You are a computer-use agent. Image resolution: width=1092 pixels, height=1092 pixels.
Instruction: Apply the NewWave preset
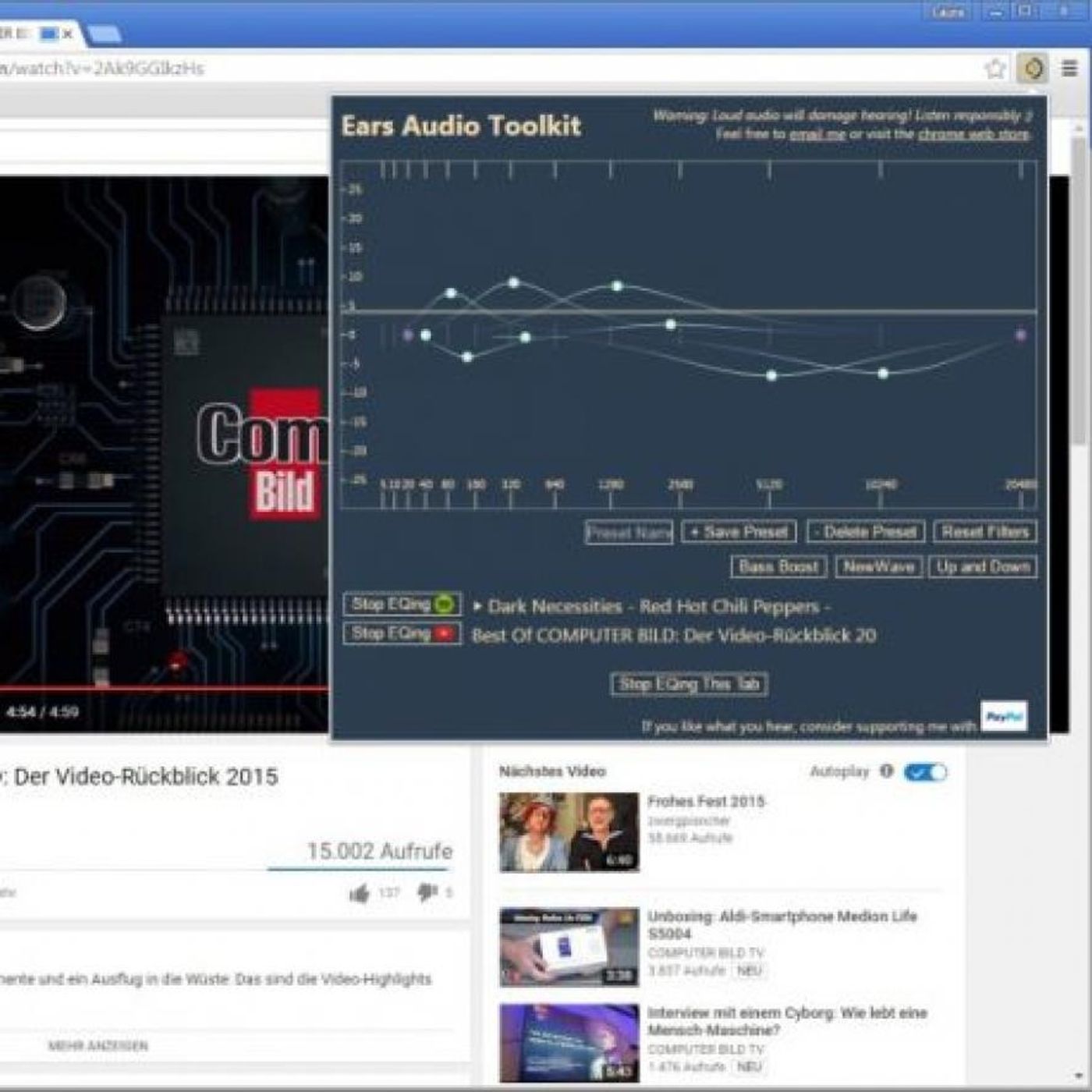[x=878, y=566]
